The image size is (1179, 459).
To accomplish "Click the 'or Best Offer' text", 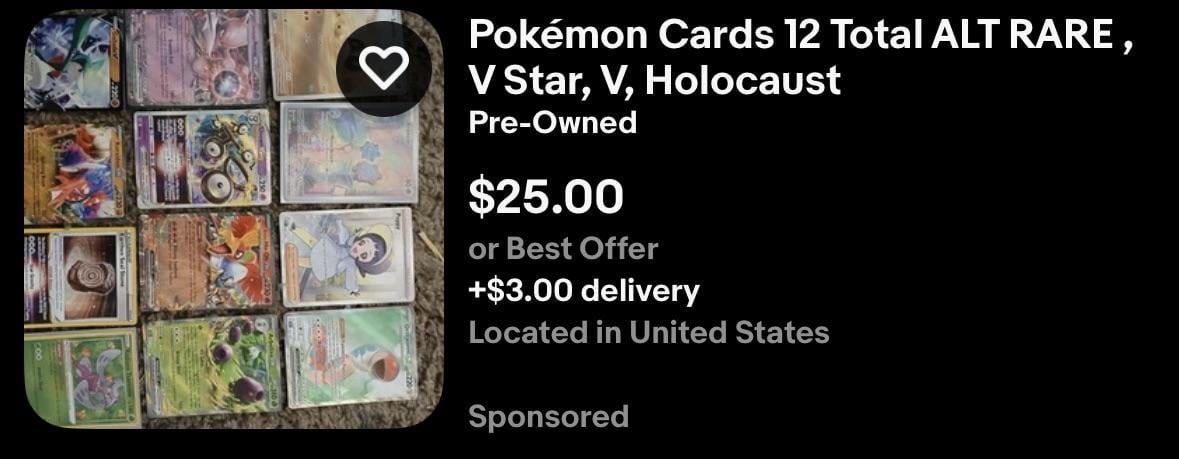I will pyautogui.click(x=563, y=248).
